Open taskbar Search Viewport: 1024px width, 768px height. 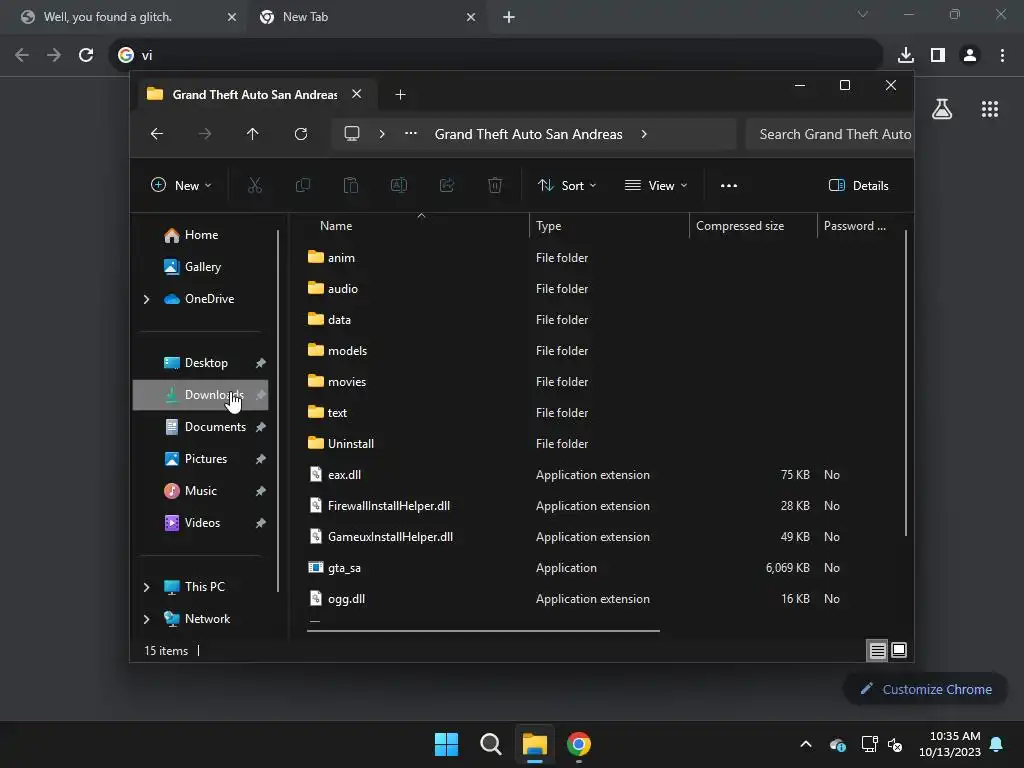click(490, 744)
